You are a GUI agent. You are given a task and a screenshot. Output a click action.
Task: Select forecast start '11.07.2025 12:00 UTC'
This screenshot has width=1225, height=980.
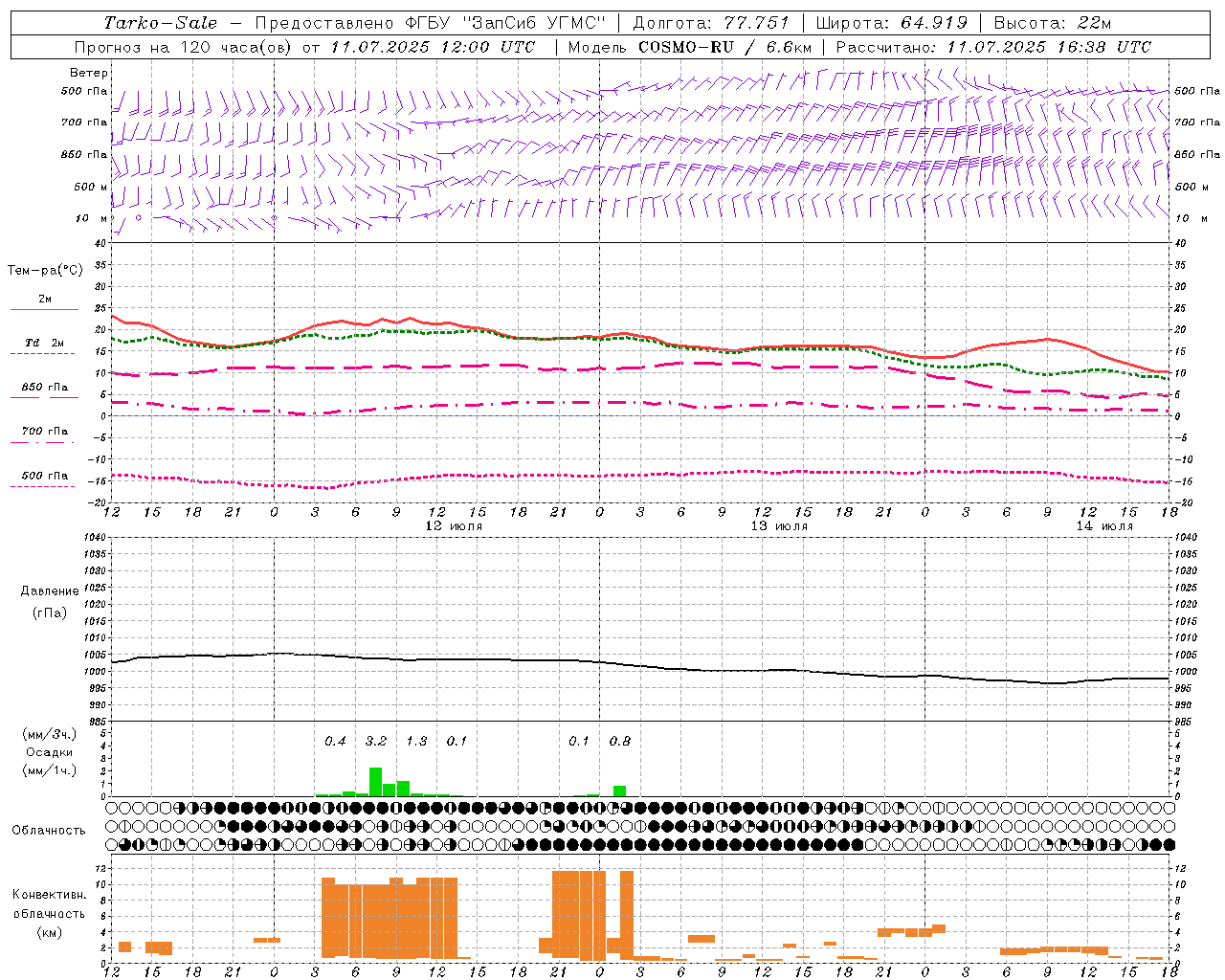434,47
